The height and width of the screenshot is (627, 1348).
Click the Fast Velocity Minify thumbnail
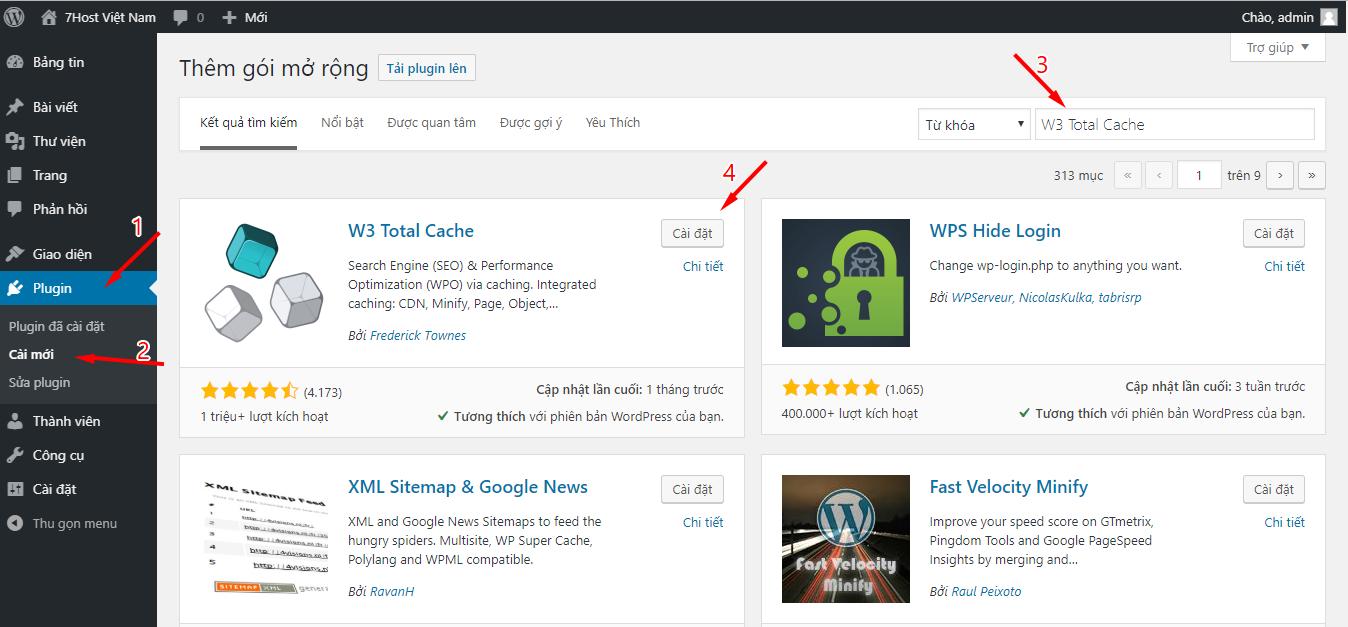846,539
